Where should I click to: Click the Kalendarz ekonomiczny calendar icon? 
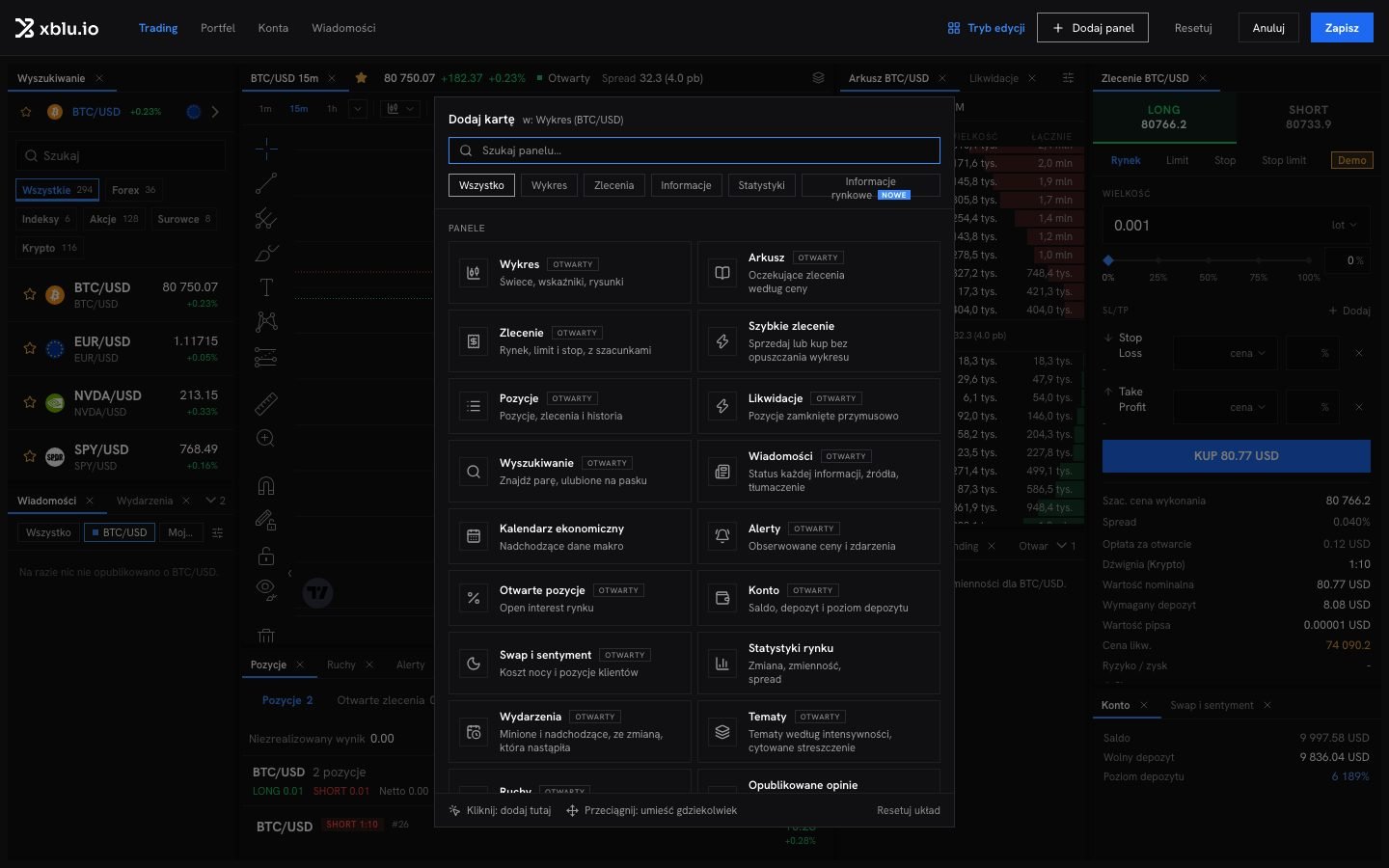click(474, 536)
